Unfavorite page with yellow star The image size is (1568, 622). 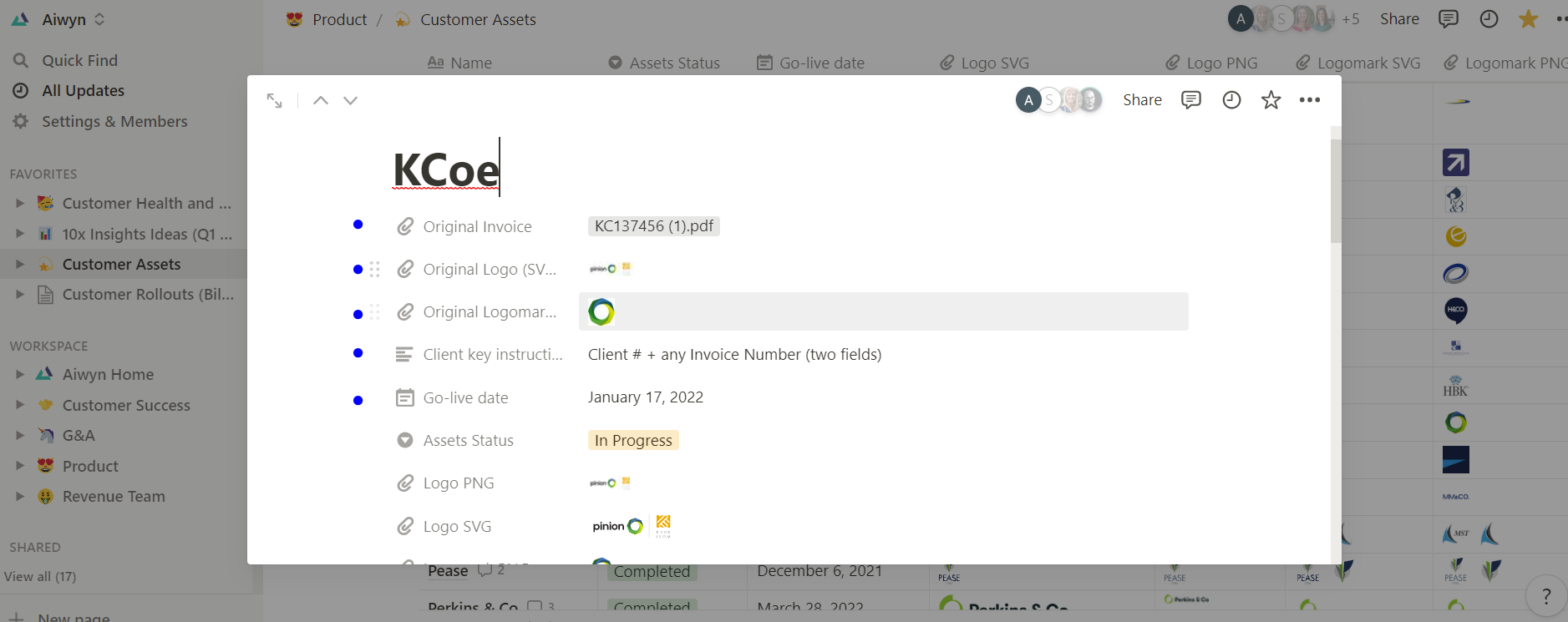tap(1529, 19)
